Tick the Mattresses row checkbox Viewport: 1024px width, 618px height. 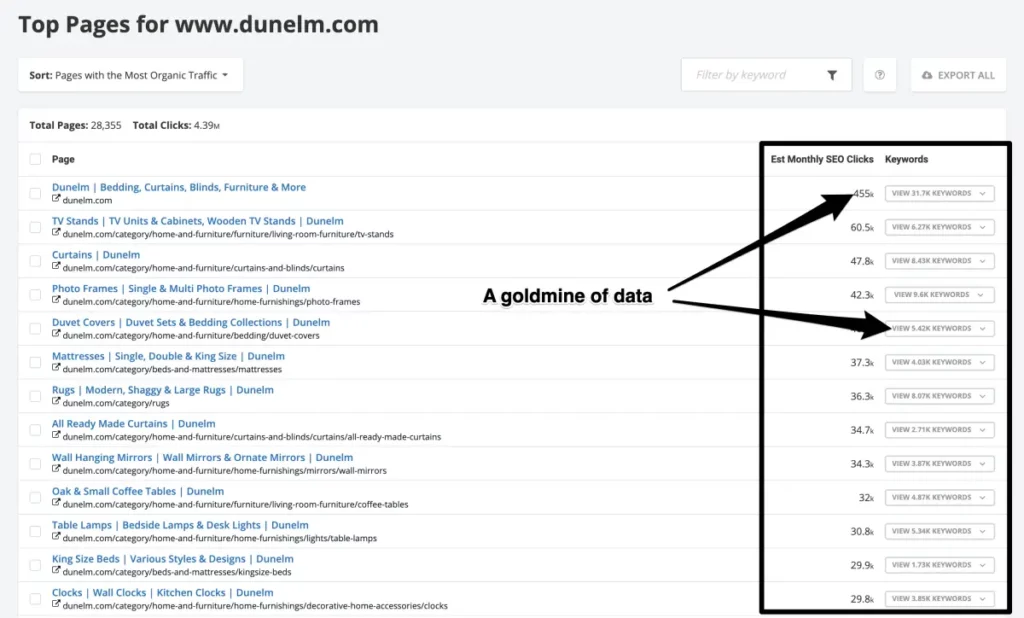coord(35,363)
